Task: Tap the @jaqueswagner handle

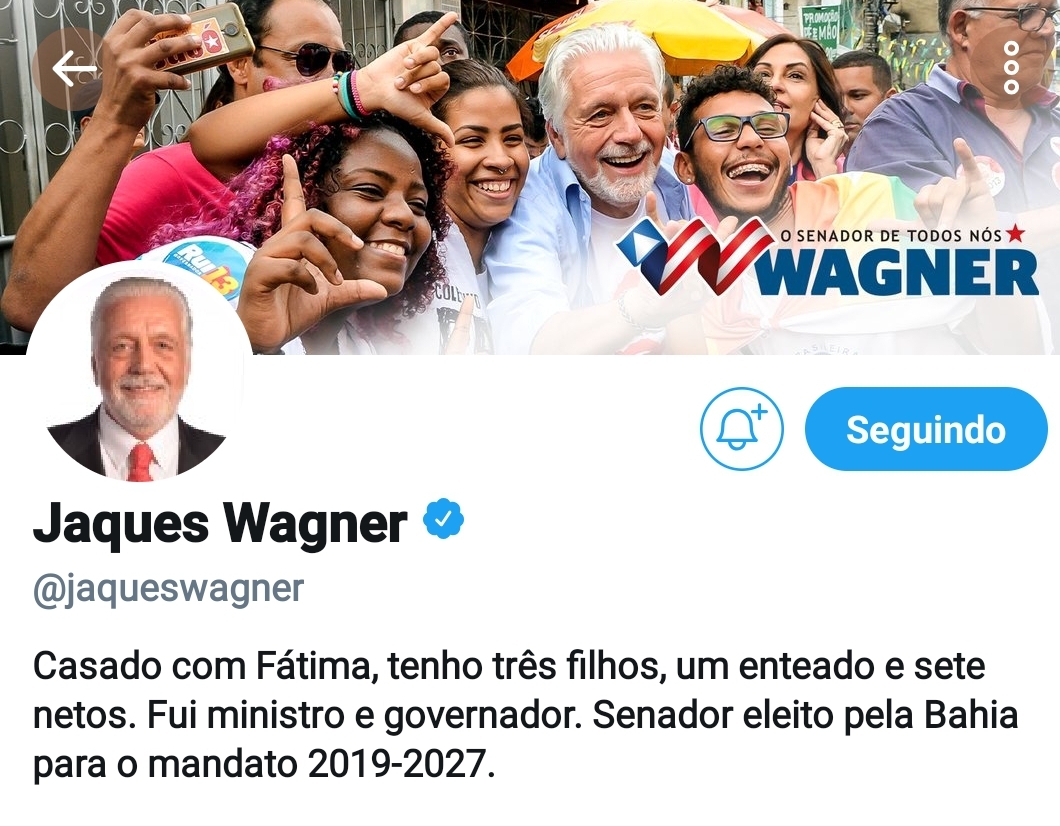Action: 168,588
